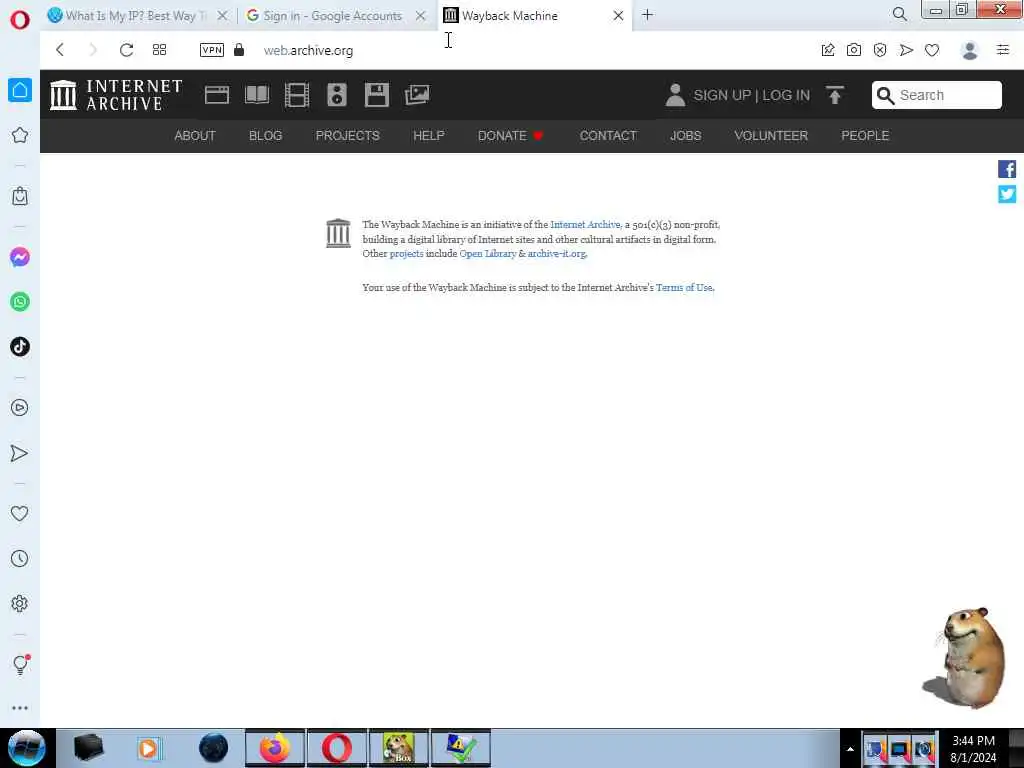
Task: Open the snapshot camera tool
Action: 854,50
